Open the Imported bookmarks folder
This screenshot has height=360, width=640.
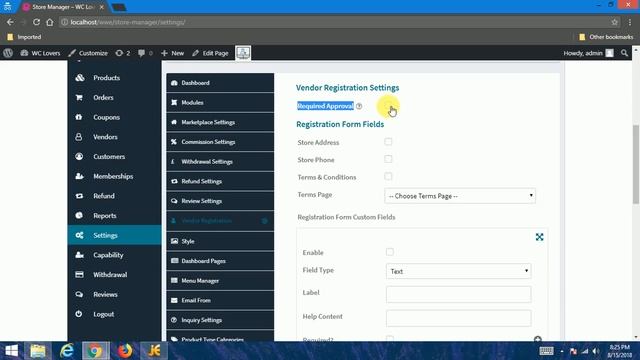coord(24,37)
